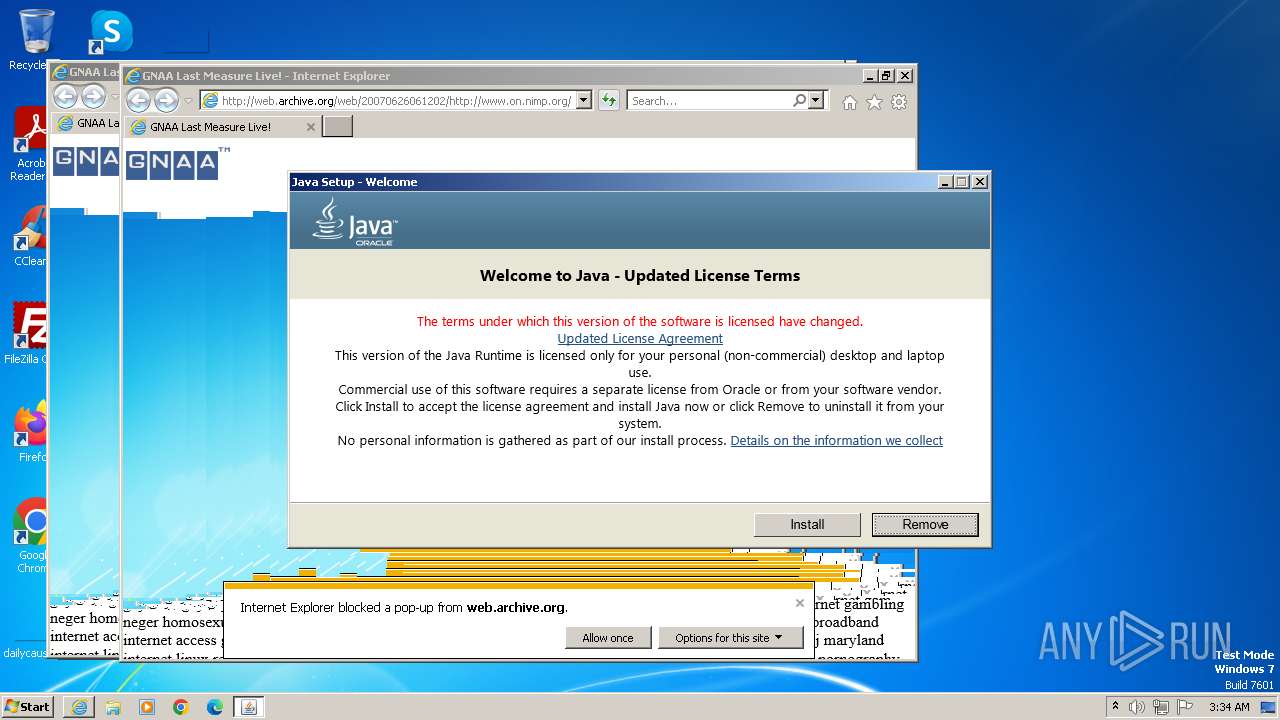Click the Start button

pyautogui.click(x=27, y=706)
